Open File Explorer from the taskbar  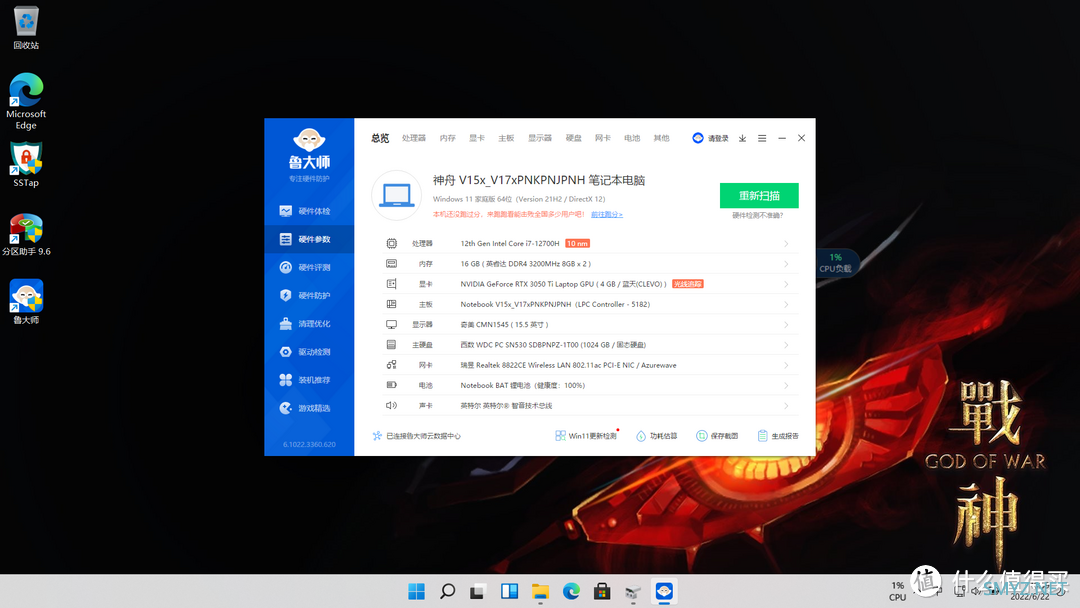[540, 591]
